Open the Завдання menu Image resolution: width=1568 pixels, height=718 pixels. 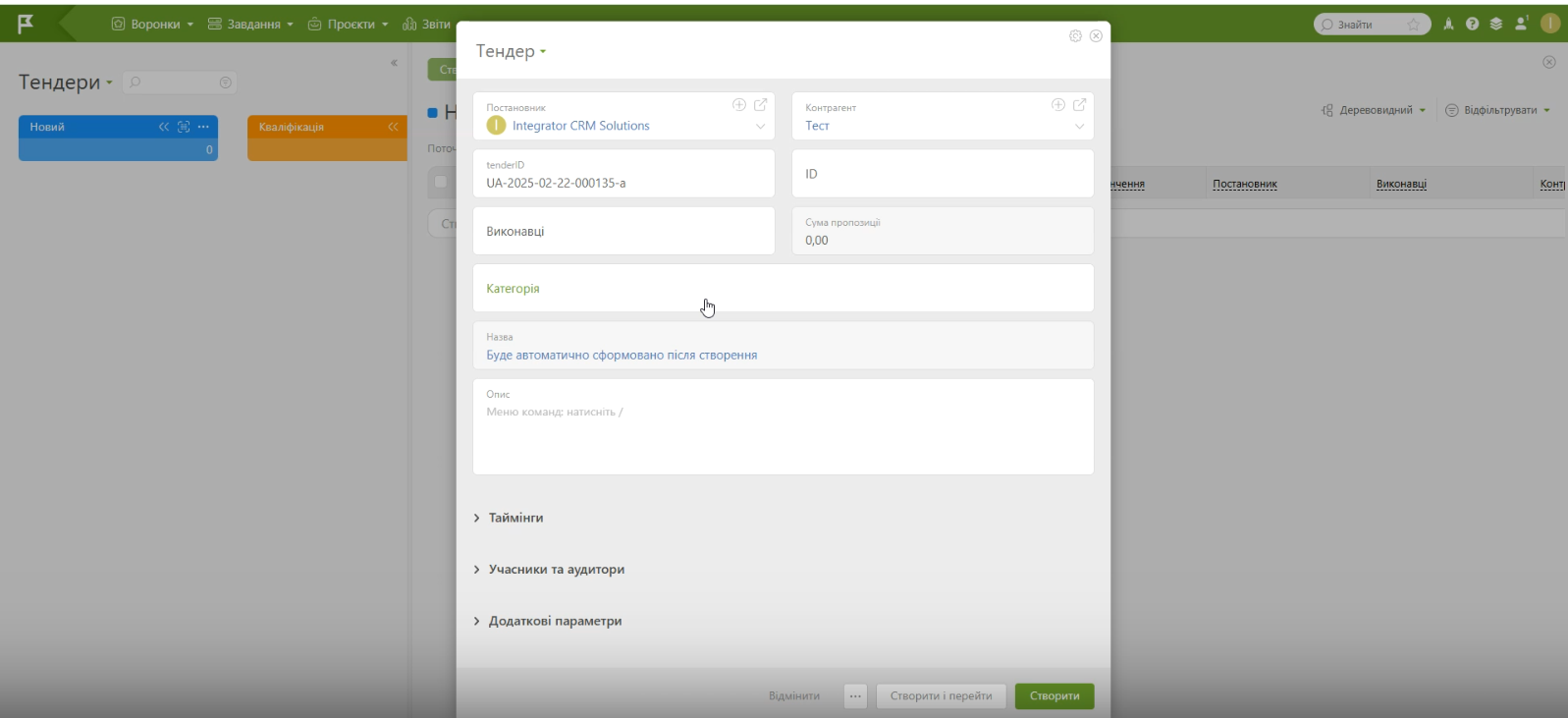(250, 25)
